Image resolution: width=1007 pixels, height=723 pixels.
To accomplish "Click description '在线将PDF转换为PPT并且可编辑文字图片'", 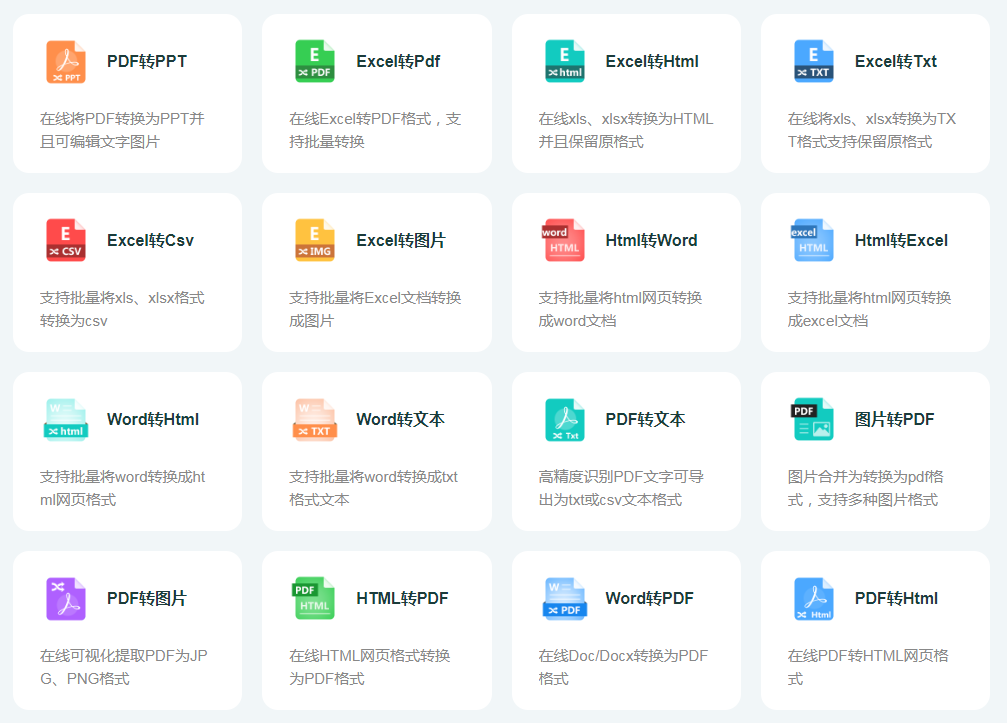I will (122, 130).
